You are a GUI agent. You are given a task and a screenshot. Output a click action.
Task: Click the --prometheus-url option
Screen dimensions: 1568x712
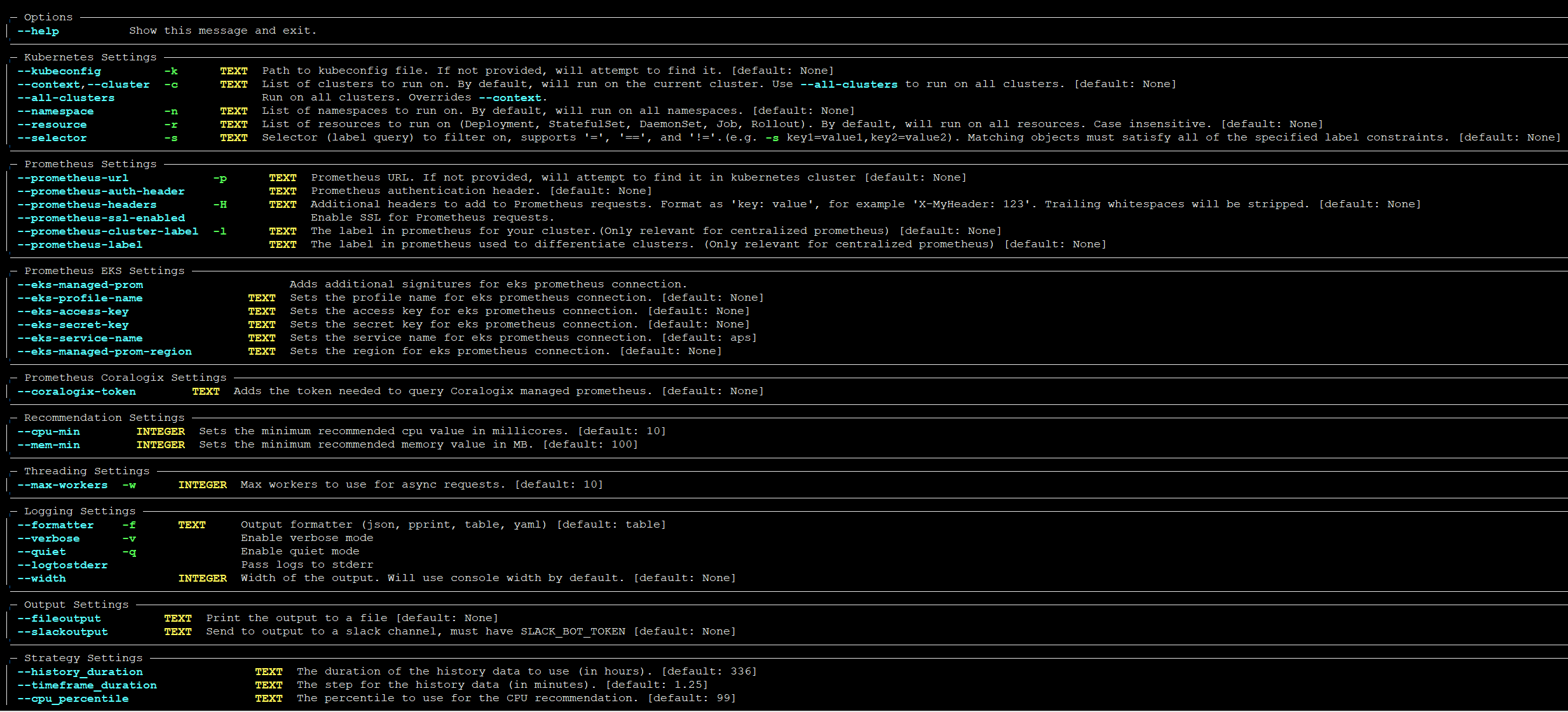[x=73, y=178]
